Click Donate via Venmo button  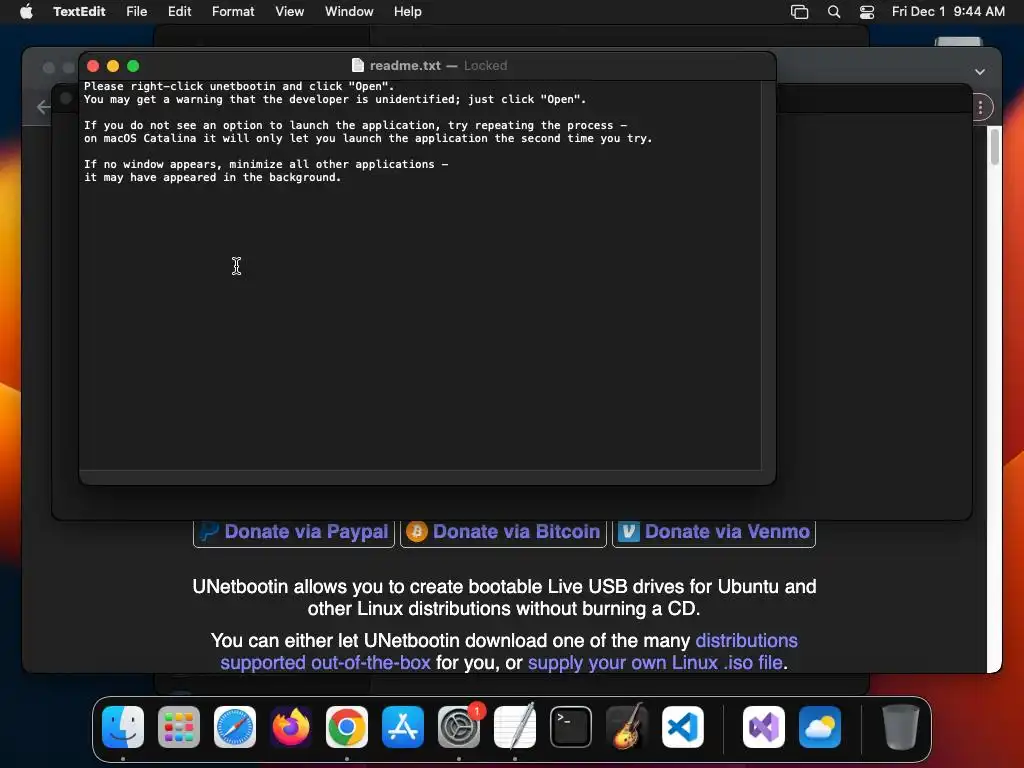tap(714, 532)
